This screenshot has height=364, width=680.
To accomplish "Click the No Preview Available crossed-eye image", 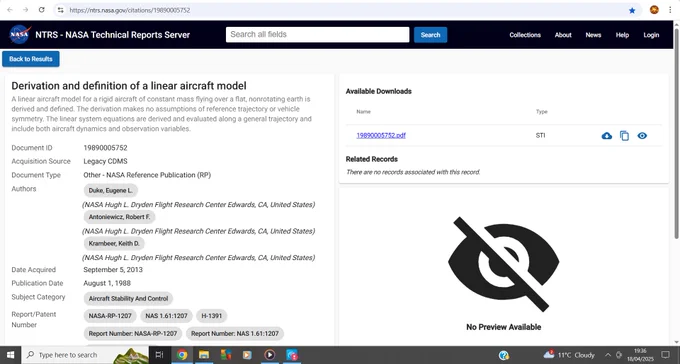I will coord(503,264).
